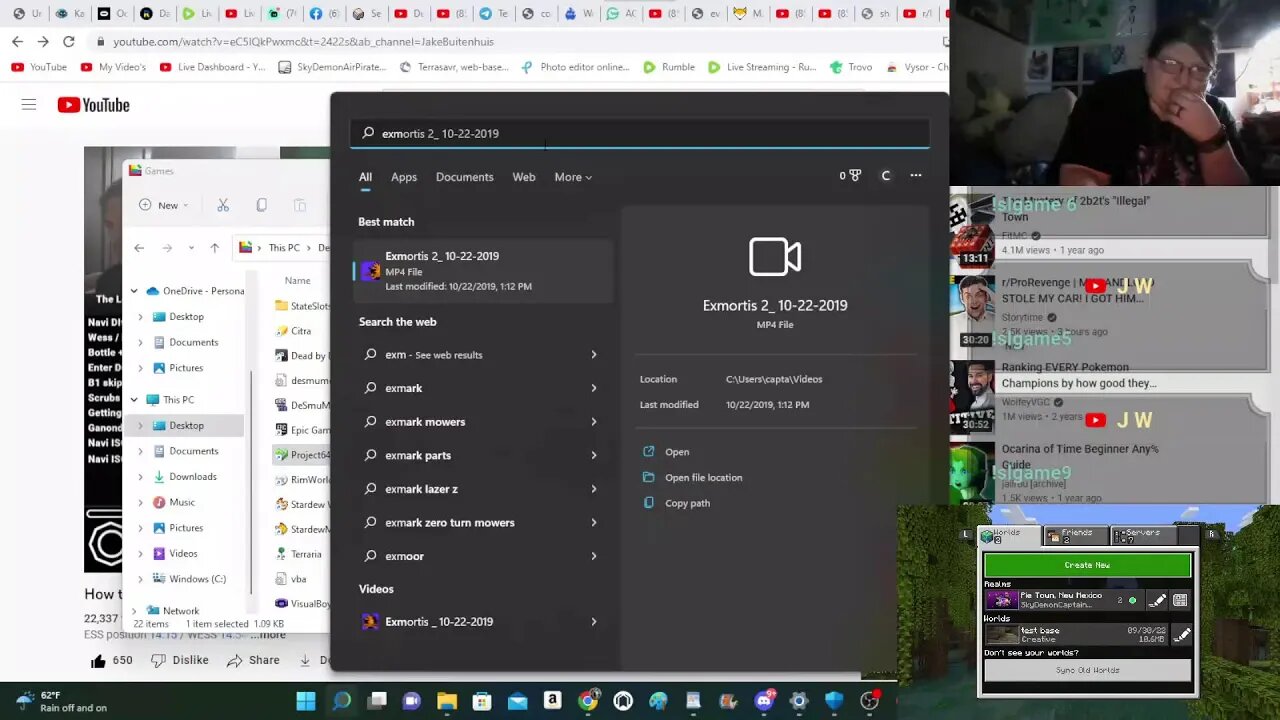
Task: Click the Windows search text field
Action: 640,133
